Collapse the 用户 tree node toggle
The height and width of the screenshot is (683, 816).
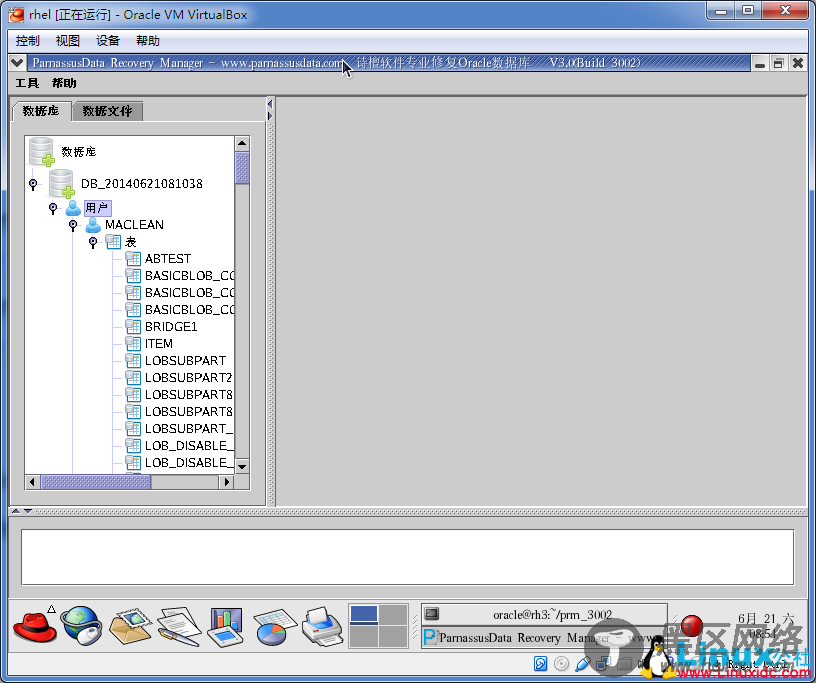(53, 208)
